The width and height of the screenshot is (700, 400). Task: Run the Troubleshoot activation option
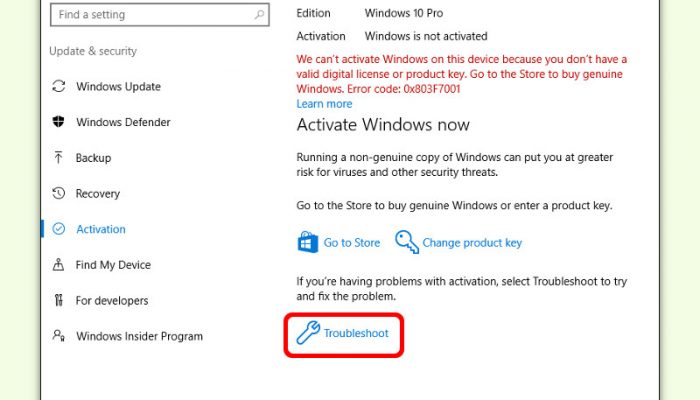coord(356,333)
